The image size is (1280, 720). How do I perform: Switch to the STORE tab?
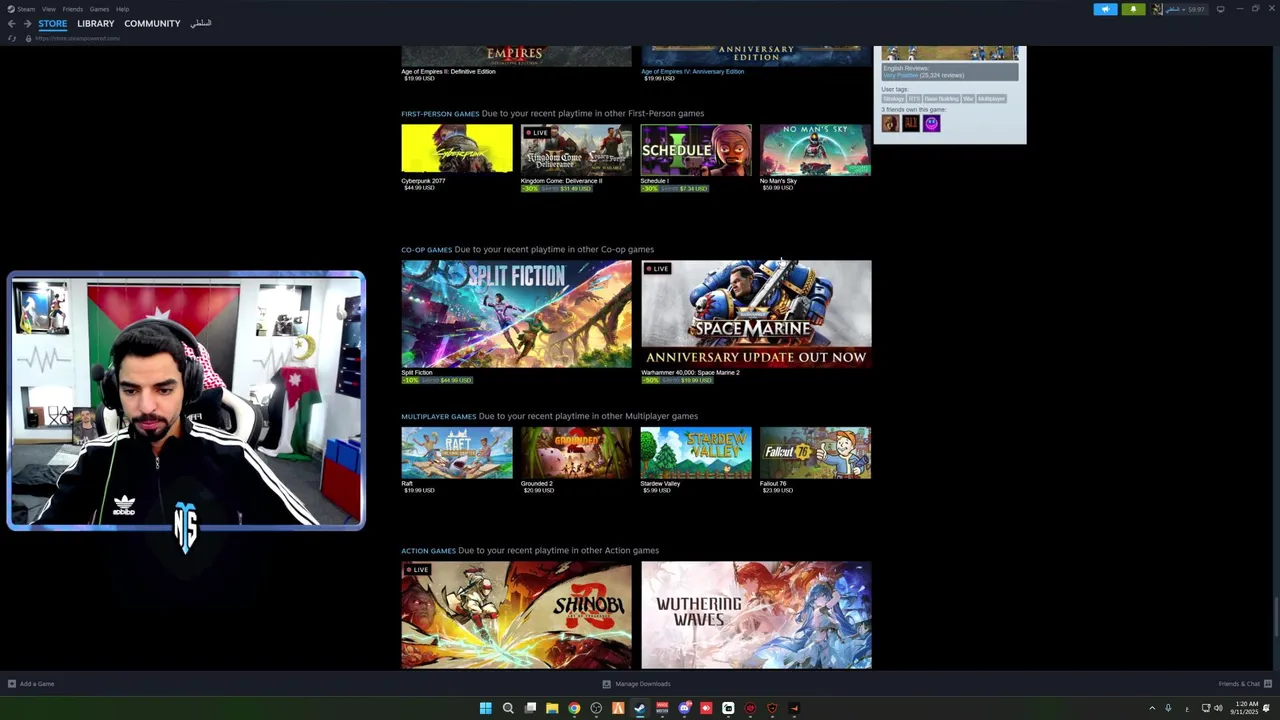click(x=53, y=24)
